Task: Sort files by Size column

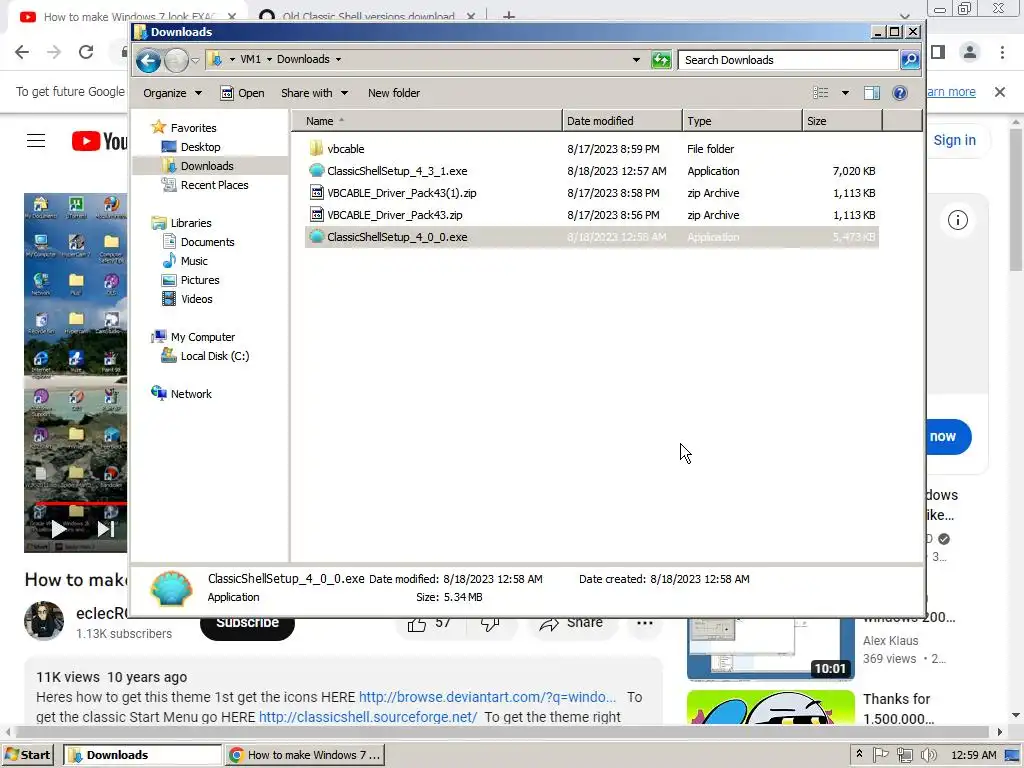Action: (x=842, y=121)
